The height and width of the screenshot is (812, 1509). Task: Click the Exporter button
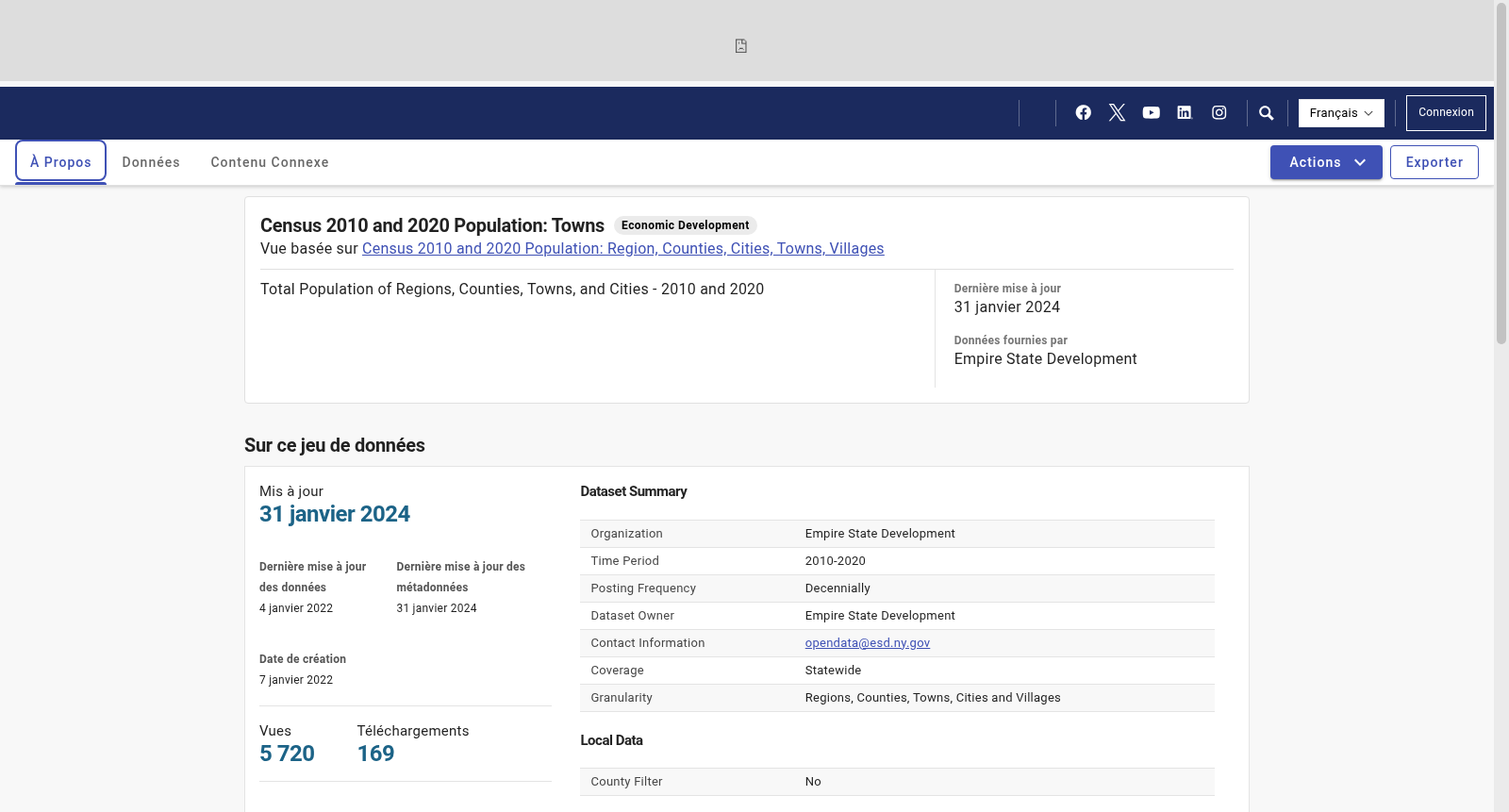[x=1434, y=162]
